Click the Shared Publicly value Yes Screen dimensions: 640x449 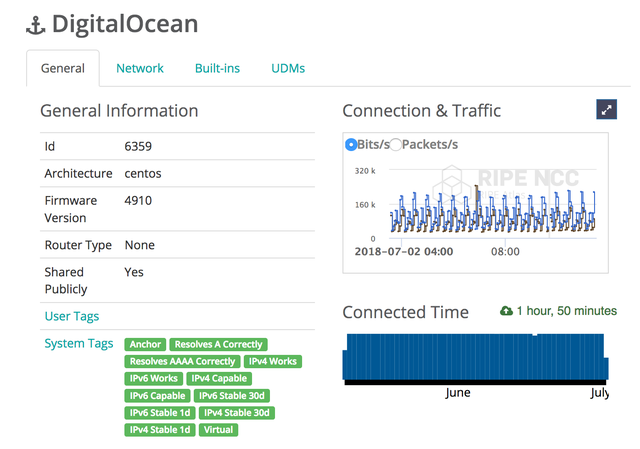[x=134, y=272]
